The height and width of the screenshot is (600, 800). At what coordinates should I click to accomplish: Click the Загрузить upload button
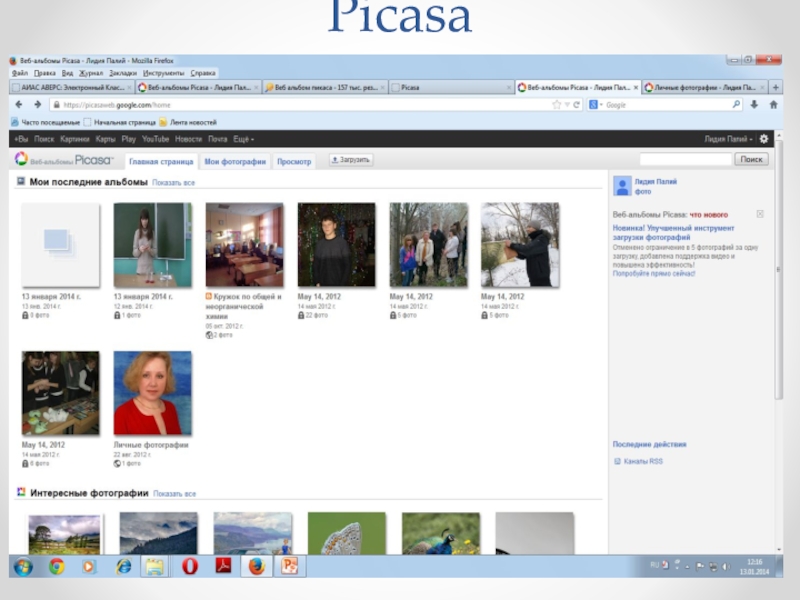351,160
